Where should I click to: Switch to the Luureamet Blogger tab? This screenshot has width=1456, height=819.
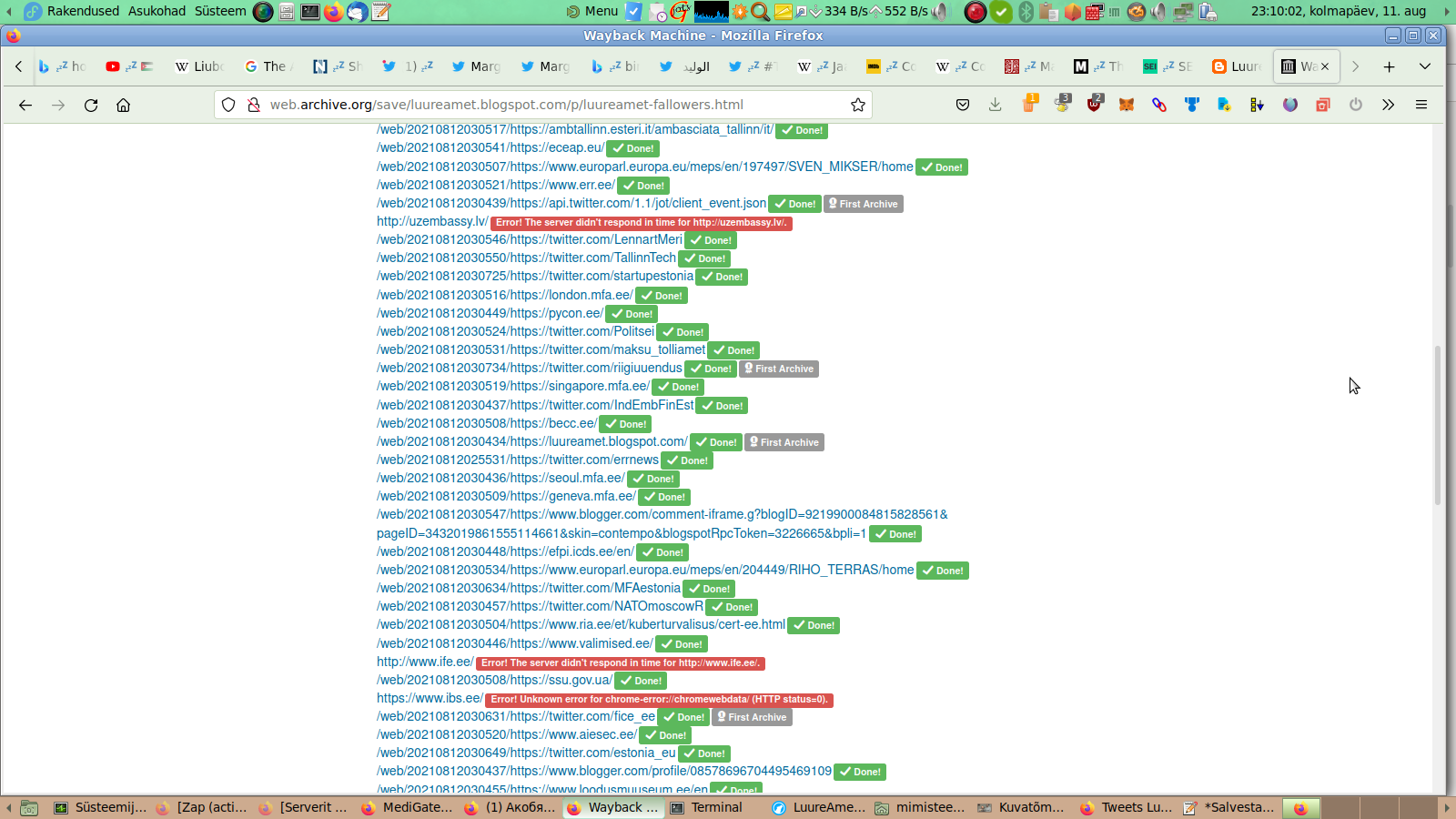[x=1237, y=66]
